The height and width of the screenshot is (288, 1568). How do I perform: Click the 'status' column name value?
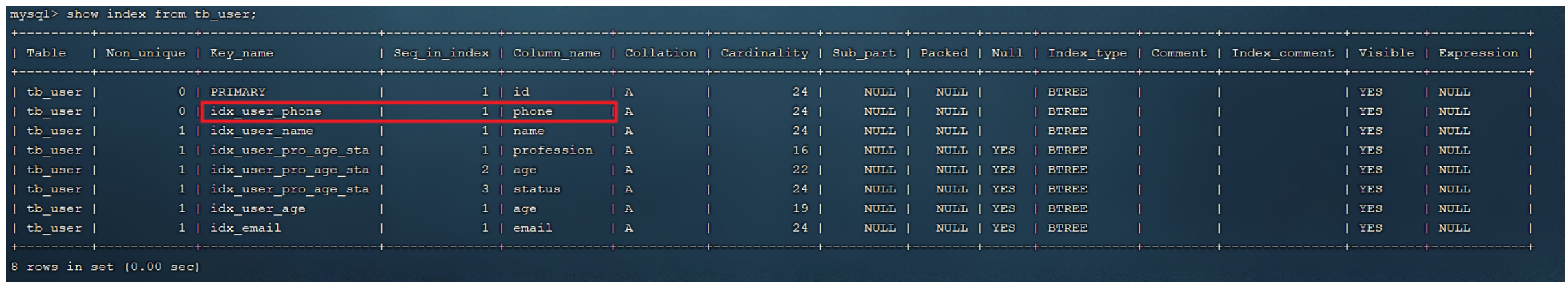(x=536, y=189)
